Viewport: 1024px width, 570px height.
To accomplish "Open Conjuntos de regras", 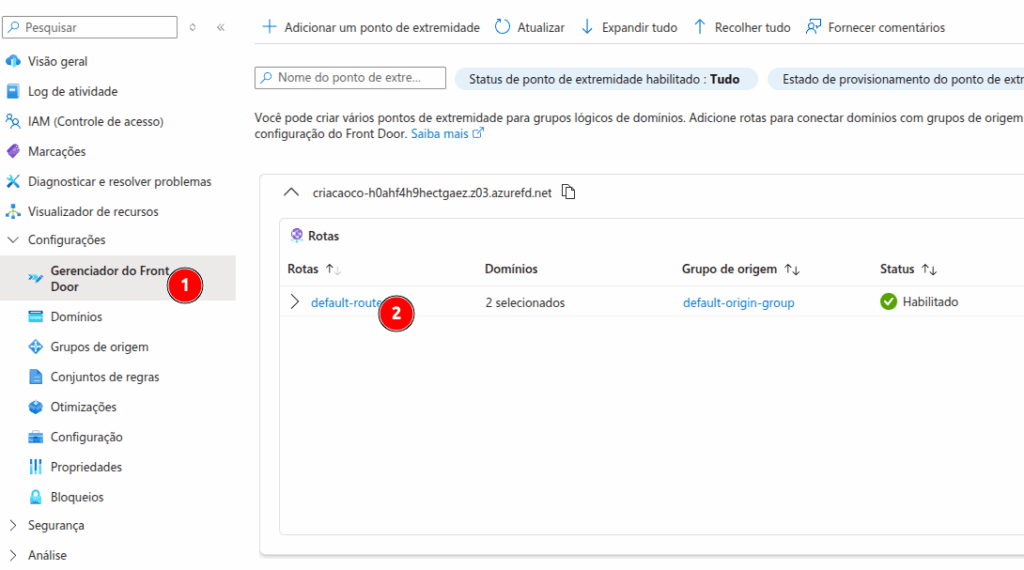I will [105, 377].
